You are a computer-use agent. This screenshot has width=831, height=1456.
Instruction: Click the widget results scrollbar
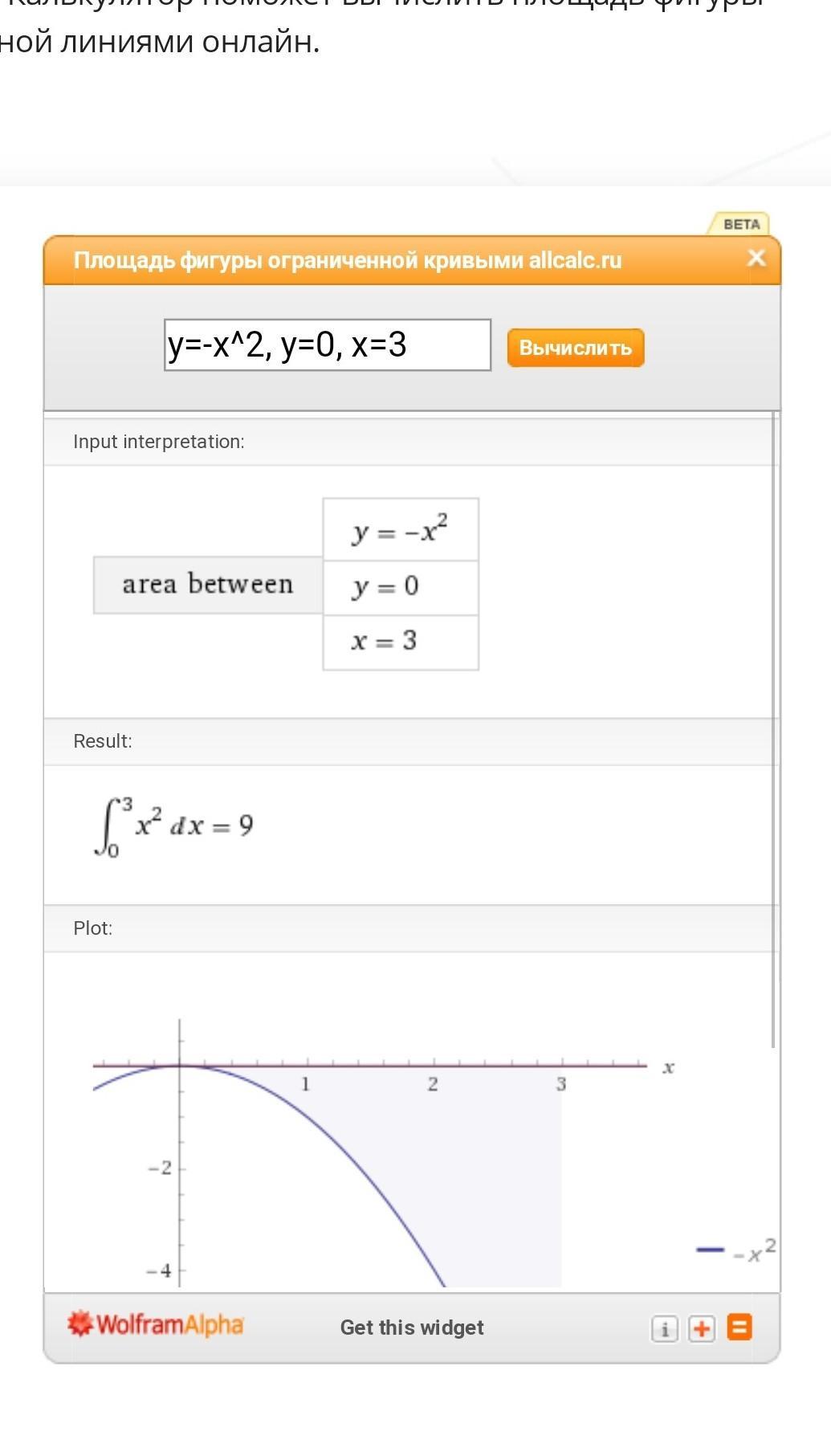773,723
